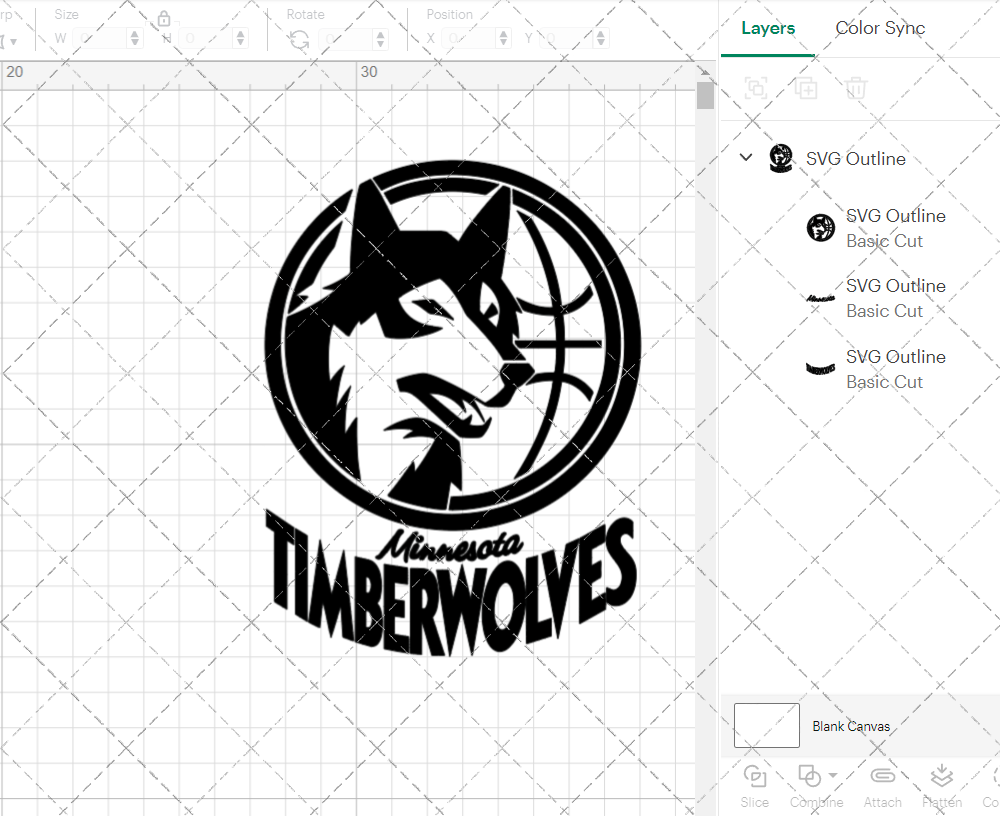Toggle the aspect ratio lock between W and H
Image resolution: width=1000 pixels, height=816 pixels.
point(163,18)
